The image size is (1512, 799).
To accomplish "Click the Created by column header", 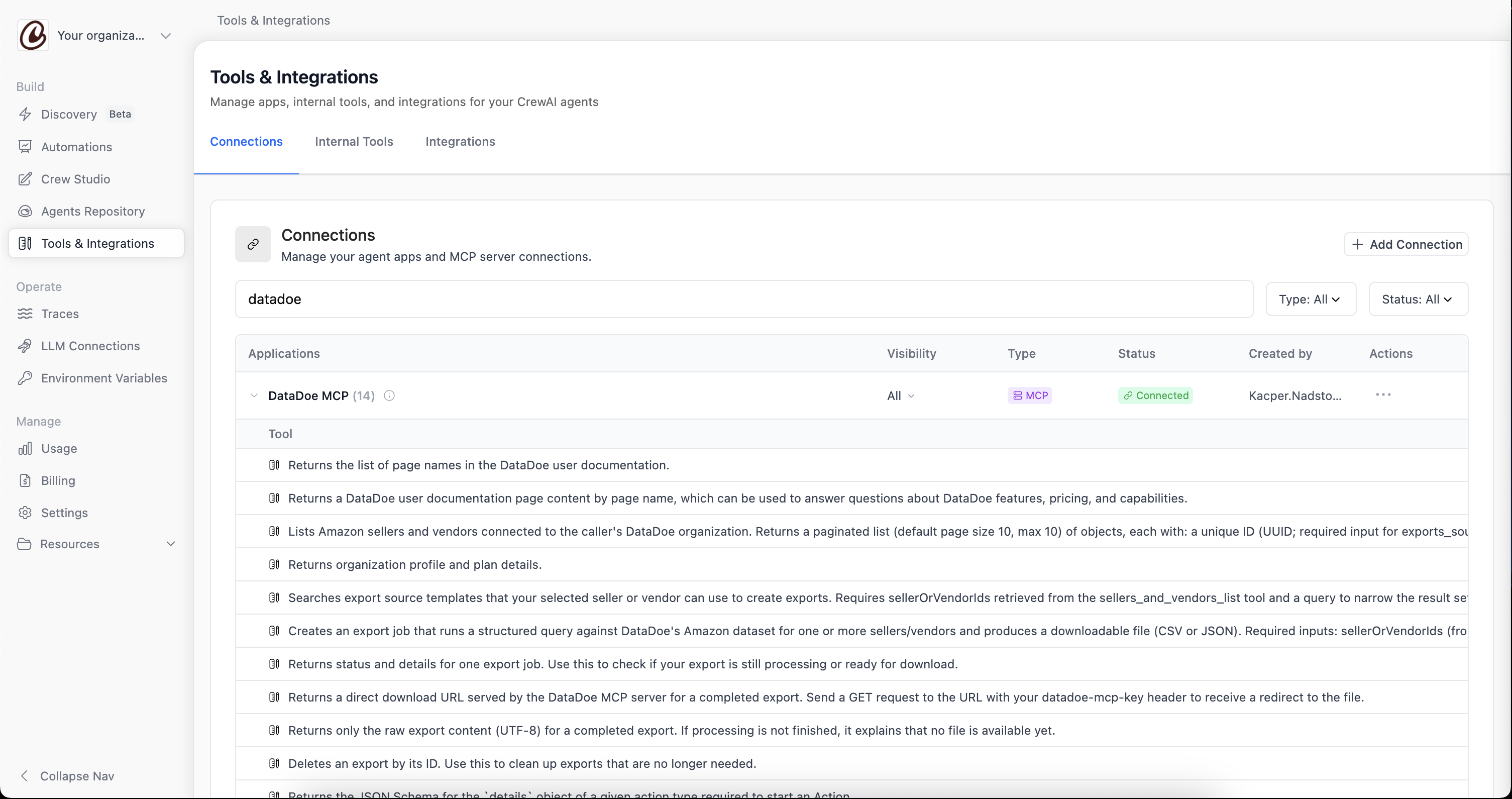I will (1280, 353).
